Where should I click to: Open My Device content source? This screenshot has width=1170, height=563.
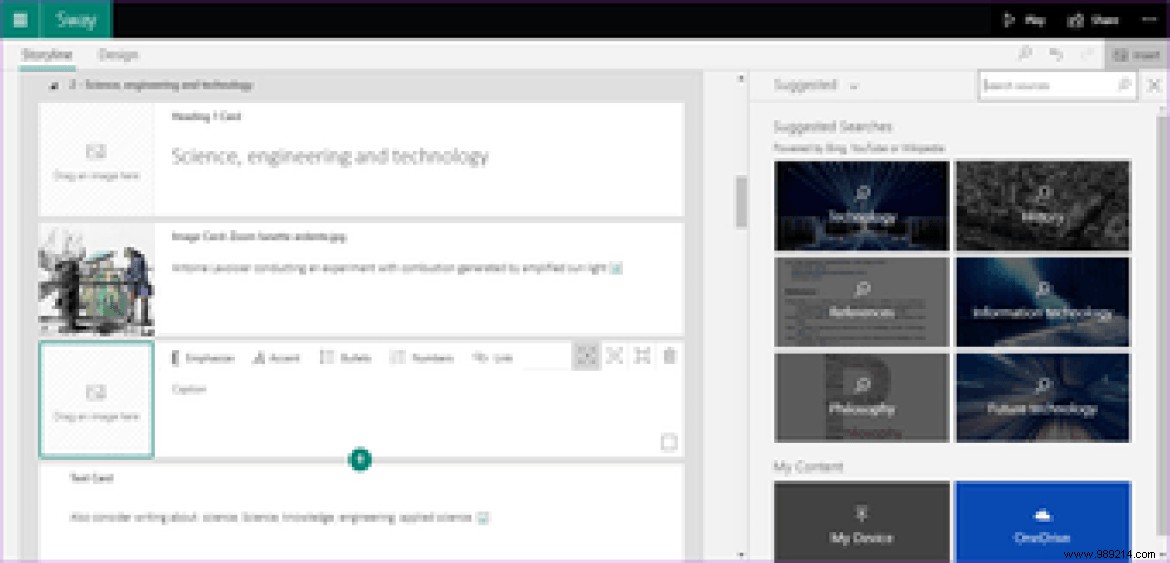coord(862,522)
